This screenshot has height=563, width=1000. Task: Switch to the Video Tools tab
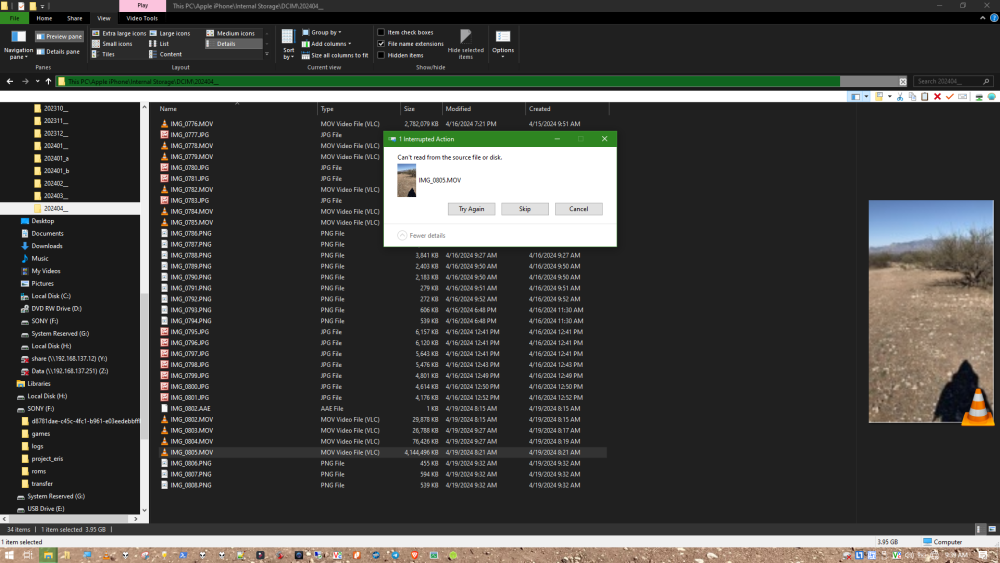[143, 18]
